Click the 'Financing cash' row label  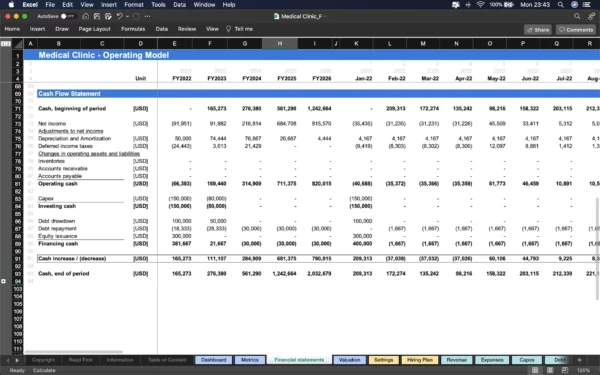pyautogui.click(x=58, y=243)
